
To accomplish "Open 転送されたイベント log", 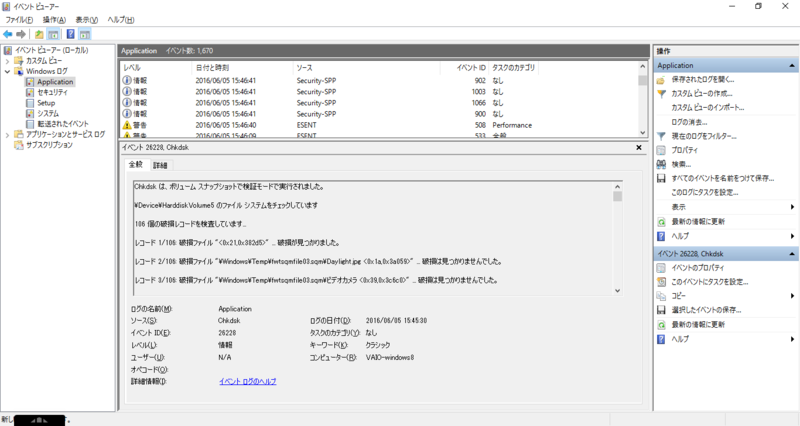I will 63,124.
